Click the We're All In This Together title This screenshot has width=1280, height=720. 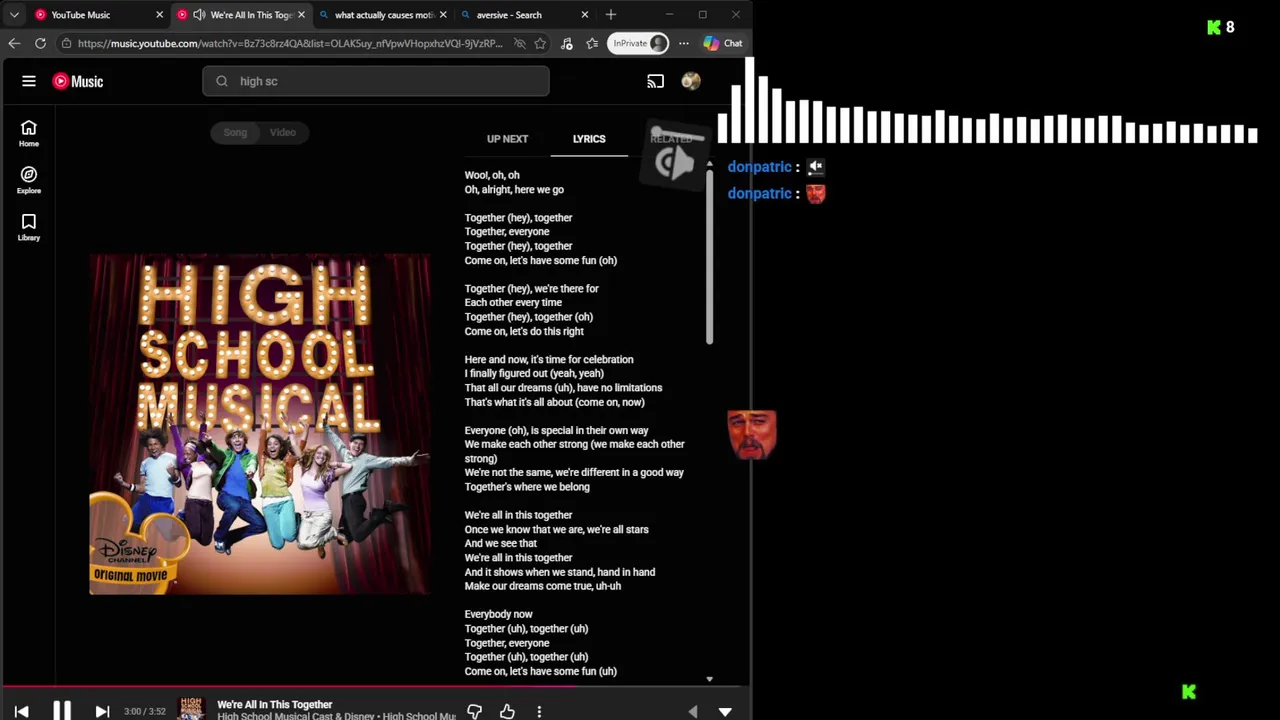[x=275, y=704]
